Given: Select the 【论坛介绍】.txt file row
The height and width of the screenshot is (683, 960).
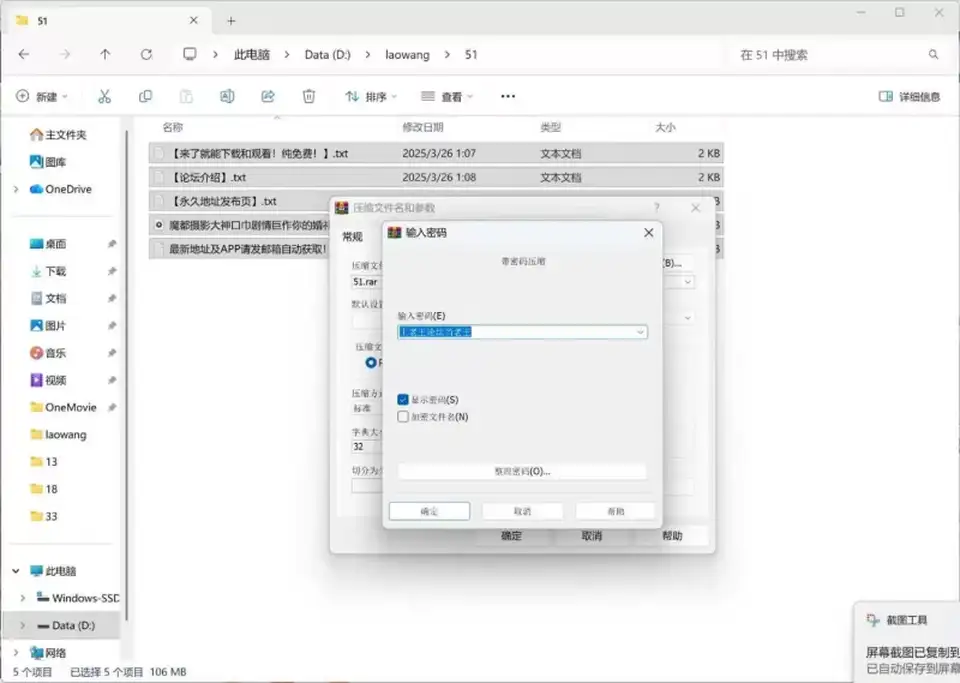Looking at the screenshot, I should pyautogui.click(x=436, y=177).
